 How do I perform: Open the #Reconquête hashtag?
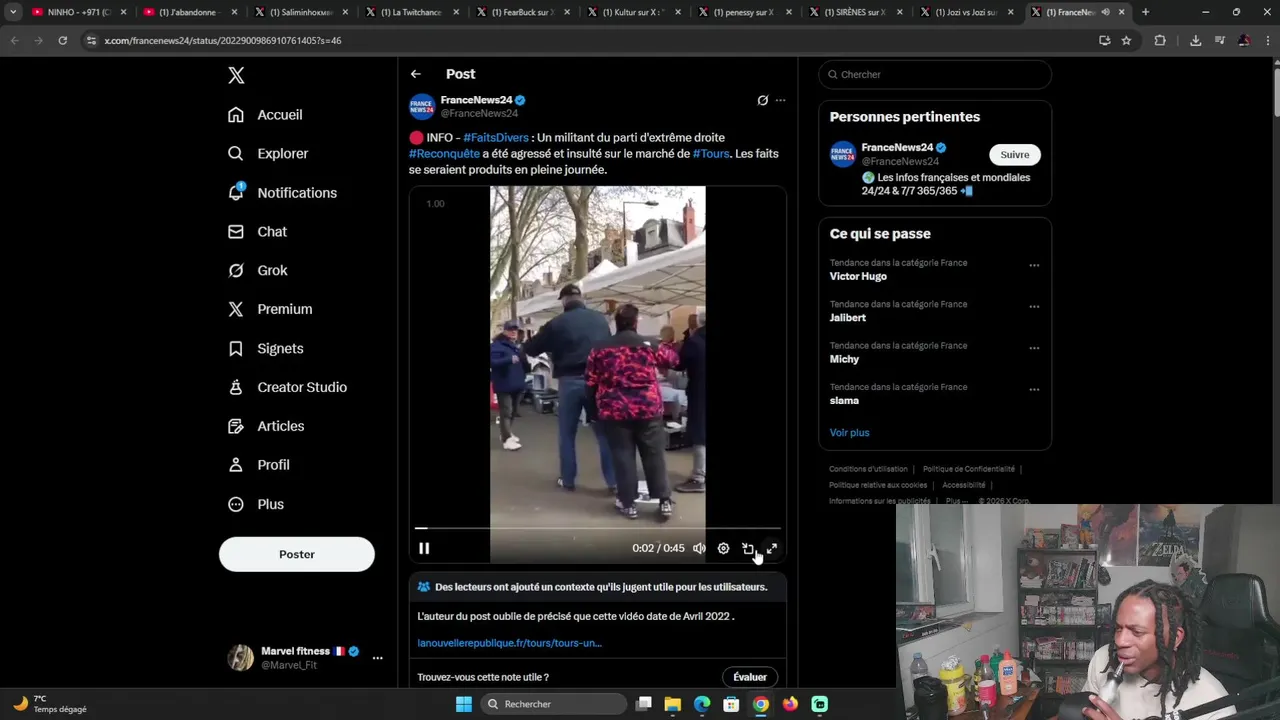tap(444, 154)
